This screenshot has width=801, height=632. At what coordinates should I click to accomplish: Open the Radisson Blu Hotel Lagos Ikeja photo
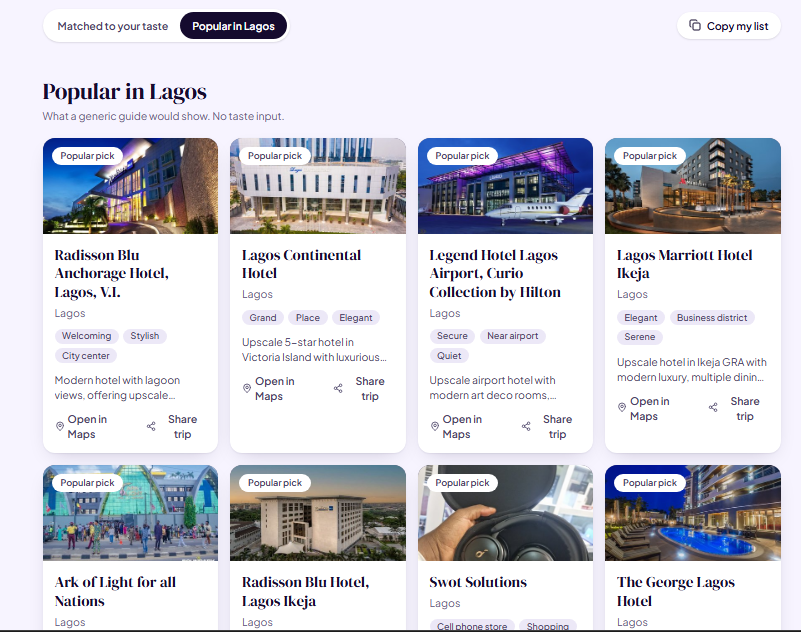click(x=318, y=513)
